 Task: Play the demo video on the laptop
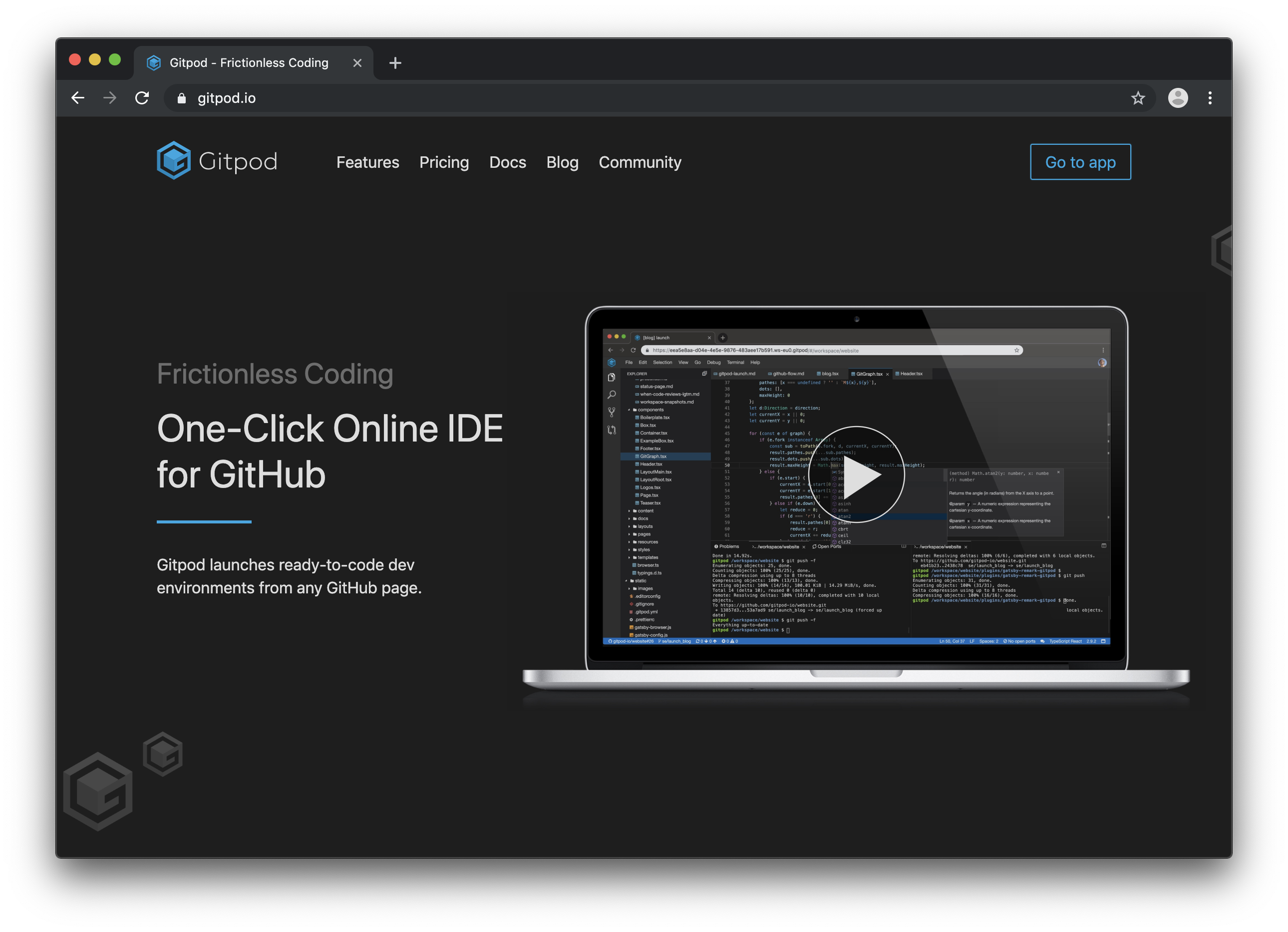coord(856,474)
